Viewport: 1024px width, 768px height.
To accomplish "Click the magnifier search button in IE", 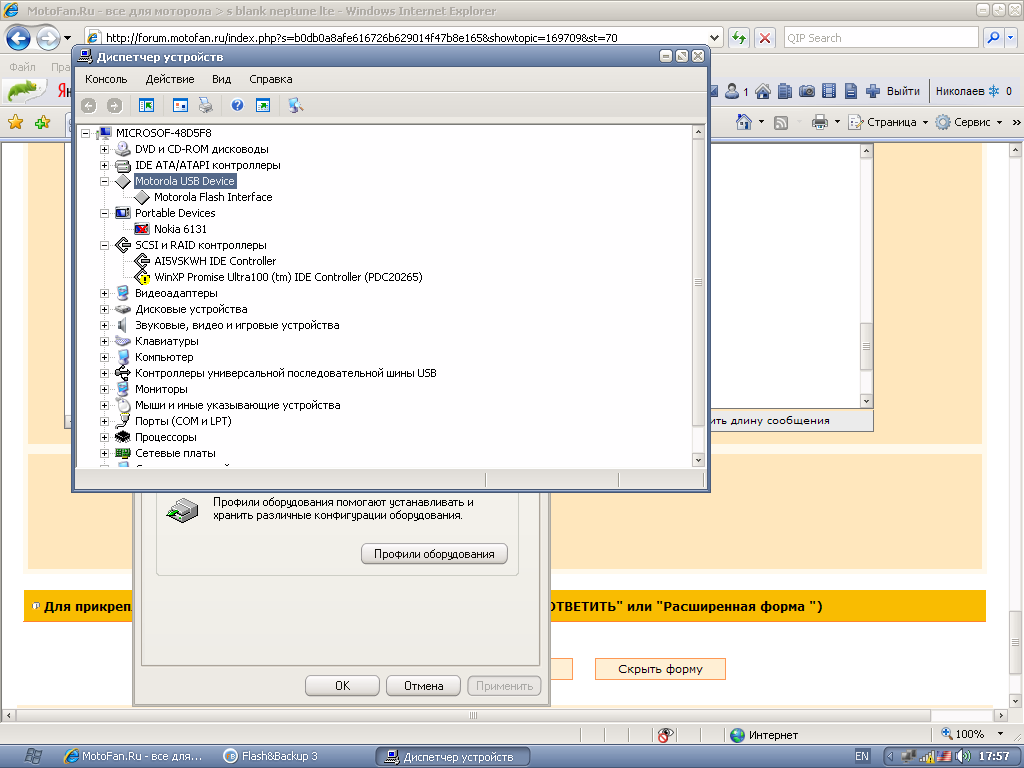I will point(993,38).
